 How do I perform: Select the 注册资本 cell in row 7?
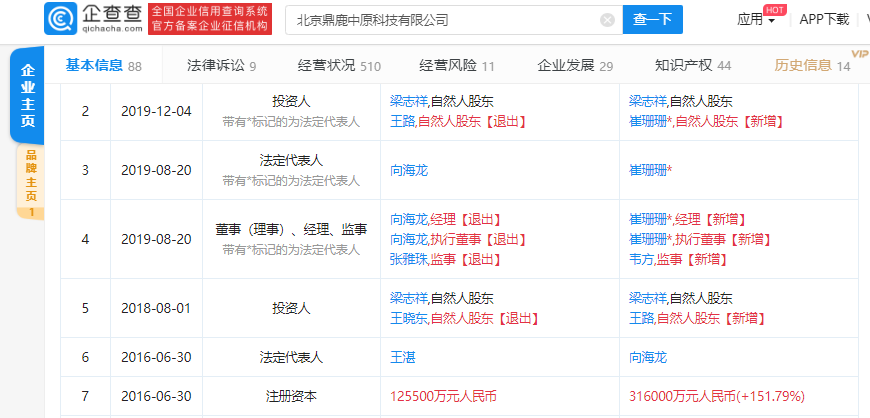click(291, 396)
